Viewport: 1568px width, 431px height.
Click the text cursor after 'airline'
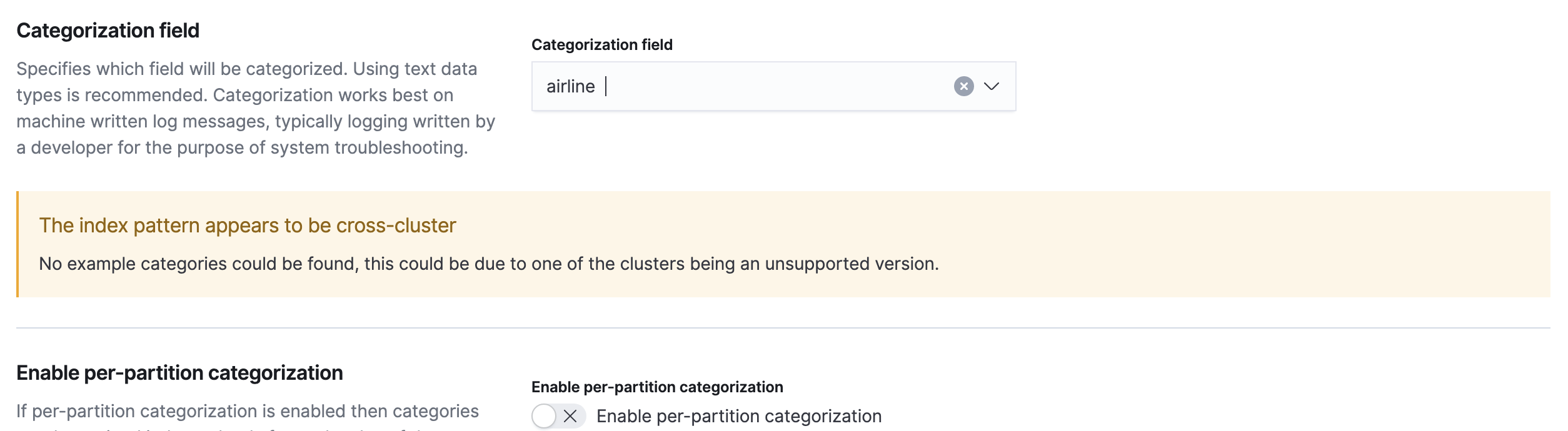coord(606,86)
